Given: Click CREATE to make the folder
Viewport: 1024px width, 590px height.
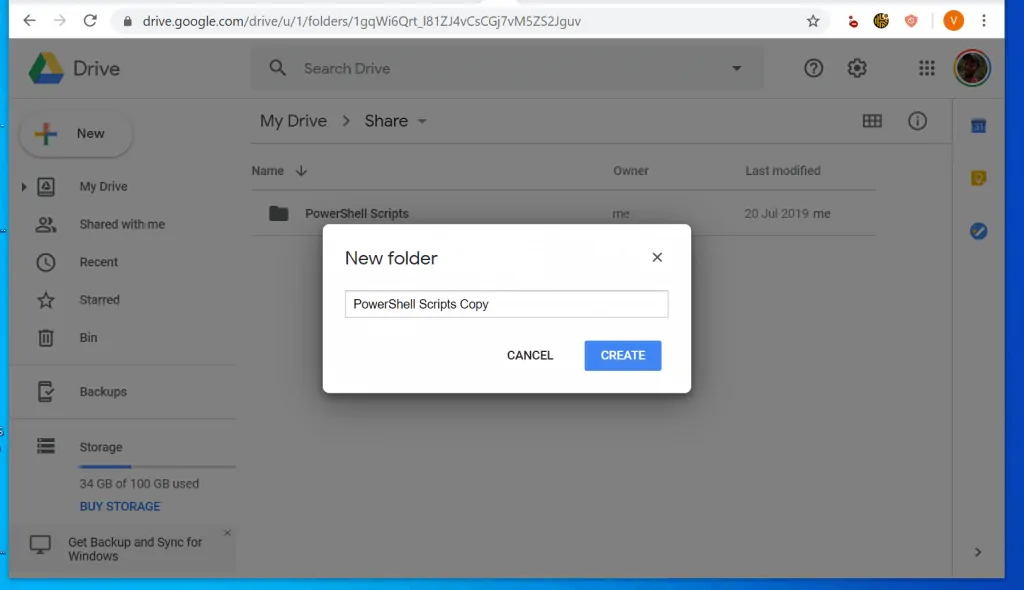Looking at the screenshot, I should [x=622, y=355].
